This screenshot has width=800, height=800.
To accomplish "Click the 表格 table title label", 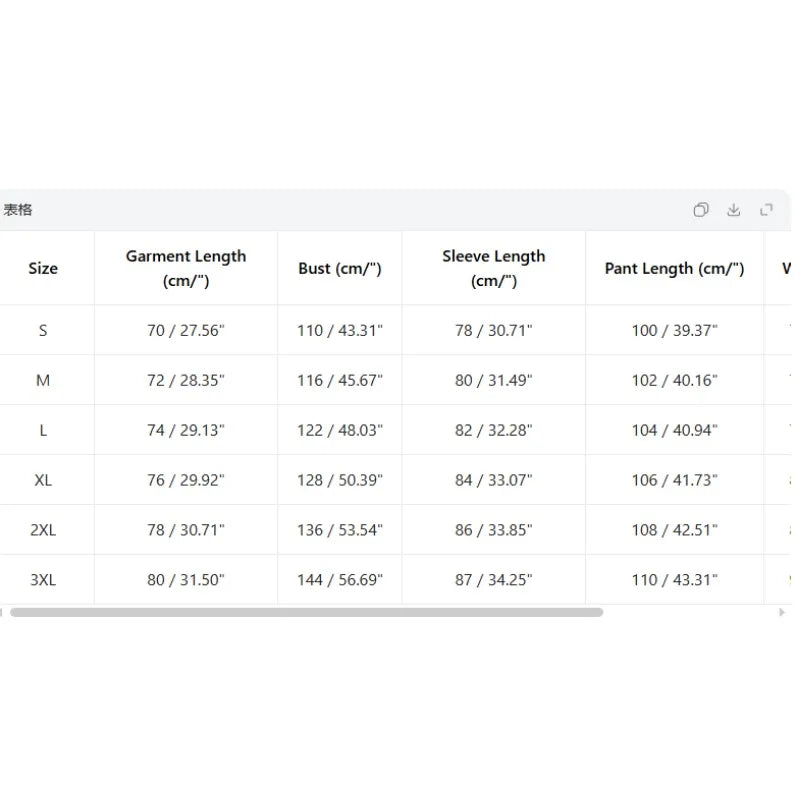I will pos(18,210).
